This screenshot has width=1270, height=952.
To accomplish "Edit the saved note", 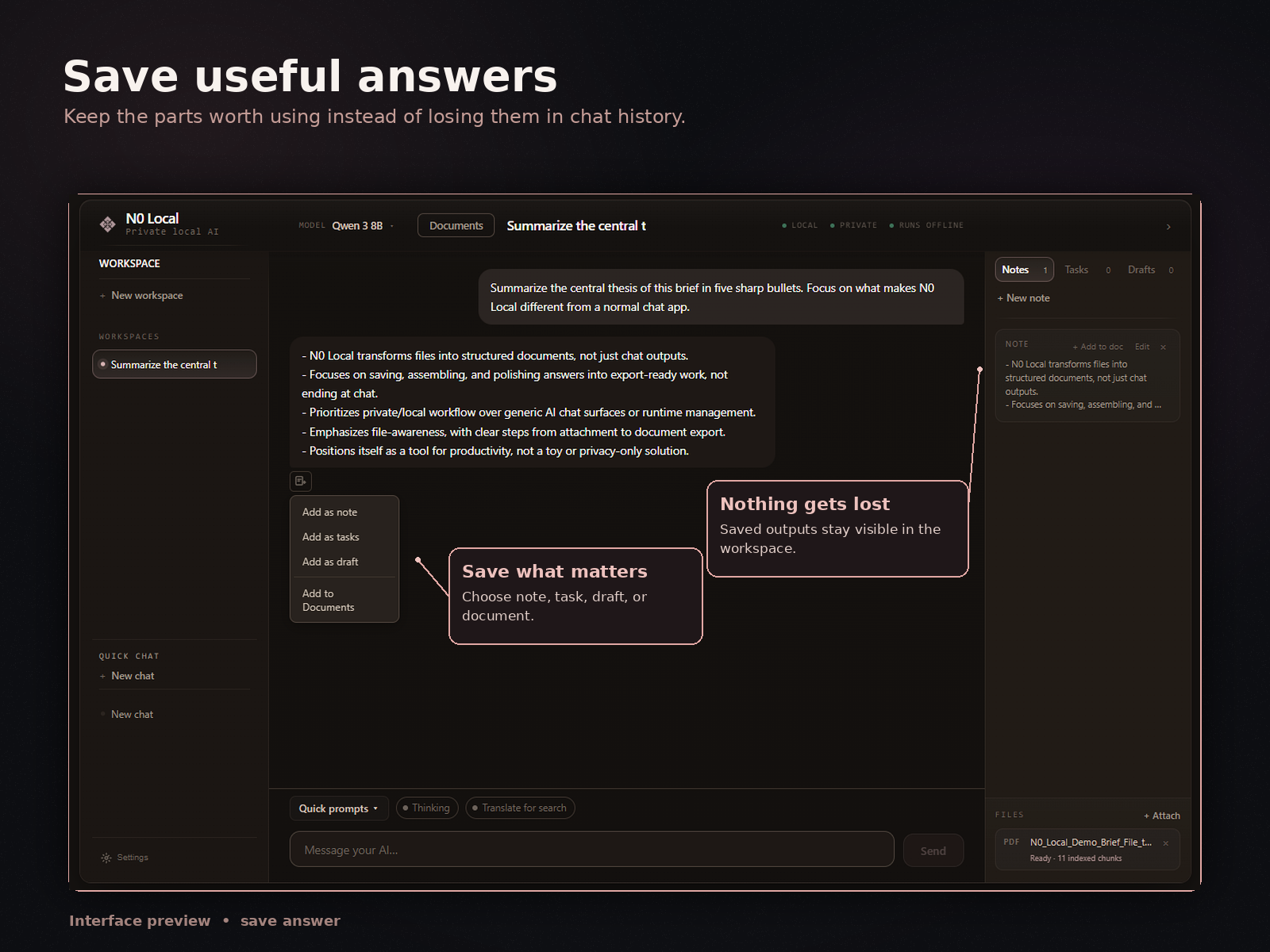I will pyautogui.click(x=1141, y=347).
